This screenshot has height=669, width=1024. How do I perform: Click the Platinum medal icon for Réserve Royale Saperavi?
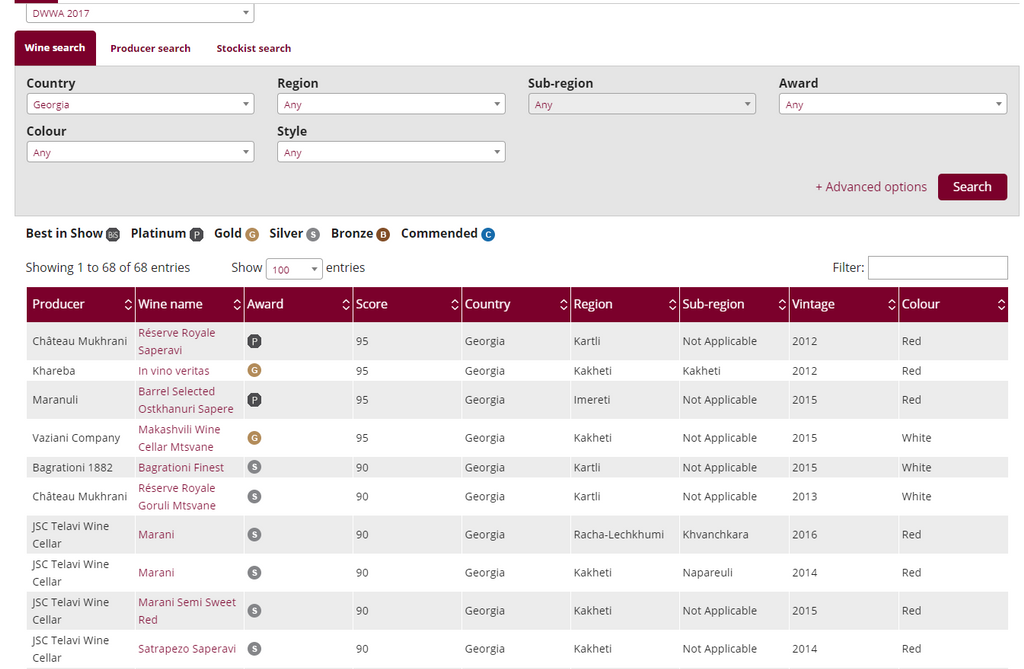coord(254,341)
